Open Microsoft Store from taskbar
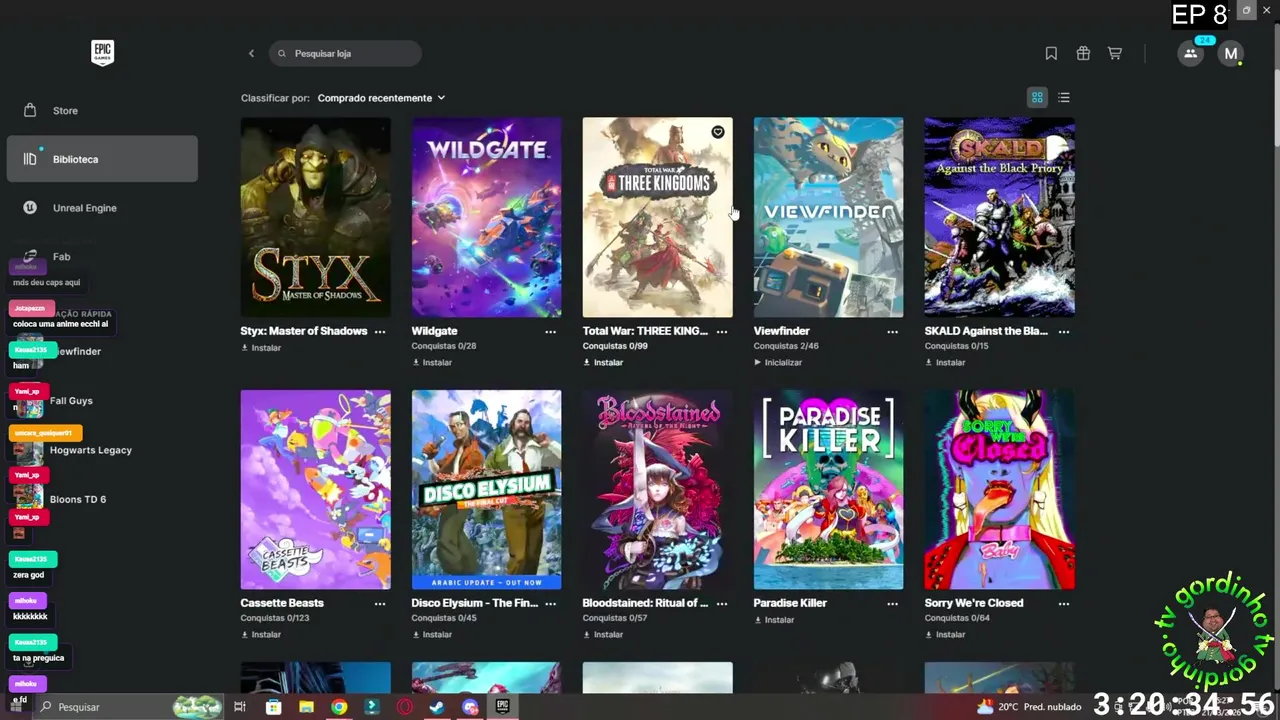1280x720 pixels. click(x=273, y=707)
